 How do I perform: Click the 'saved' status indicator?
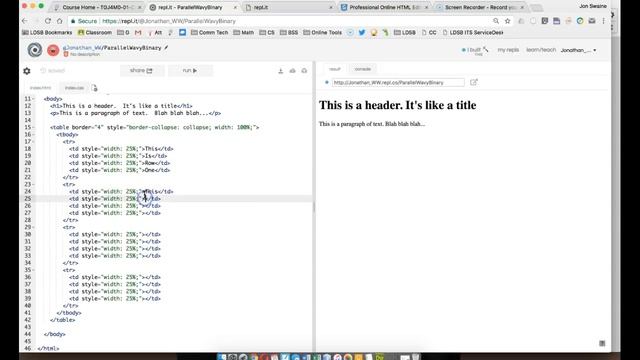[x=53, y=71]
